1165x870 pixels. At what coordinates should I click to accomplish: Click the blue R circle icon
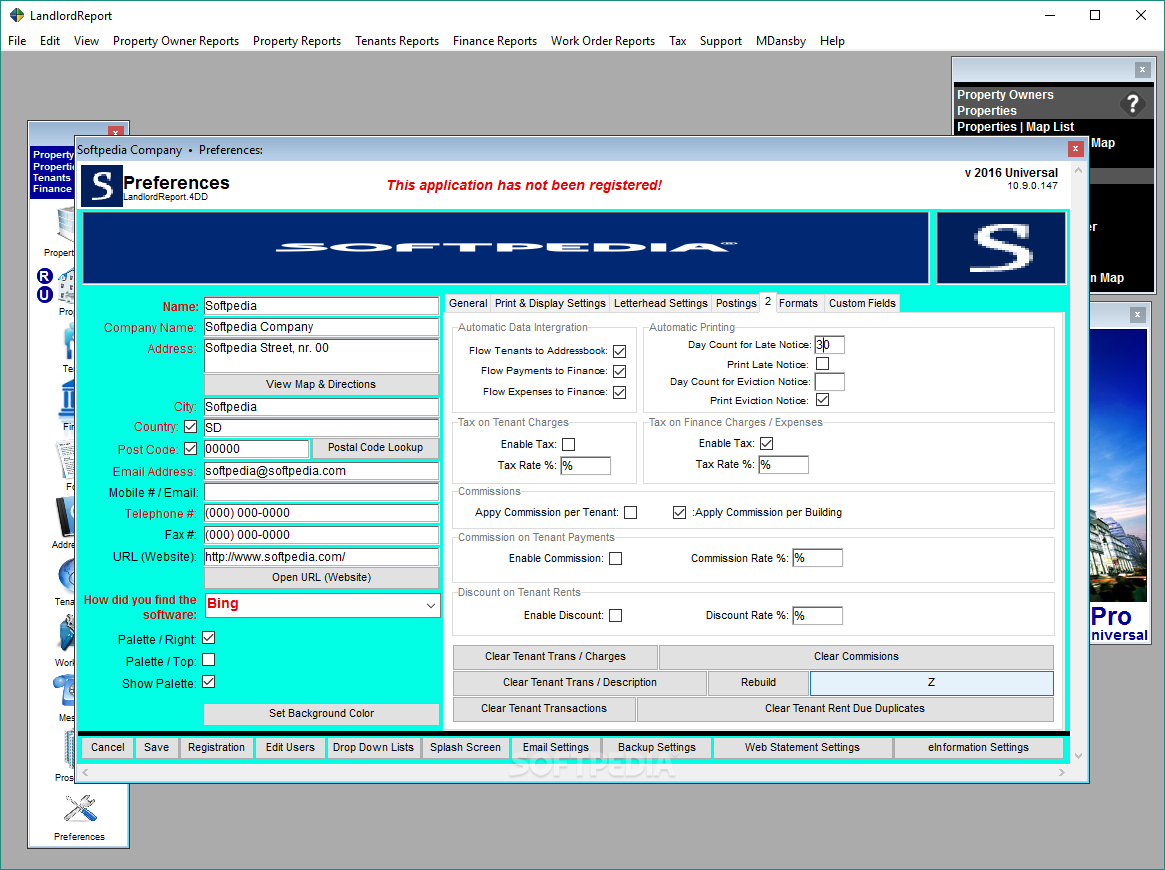[45, 276]
